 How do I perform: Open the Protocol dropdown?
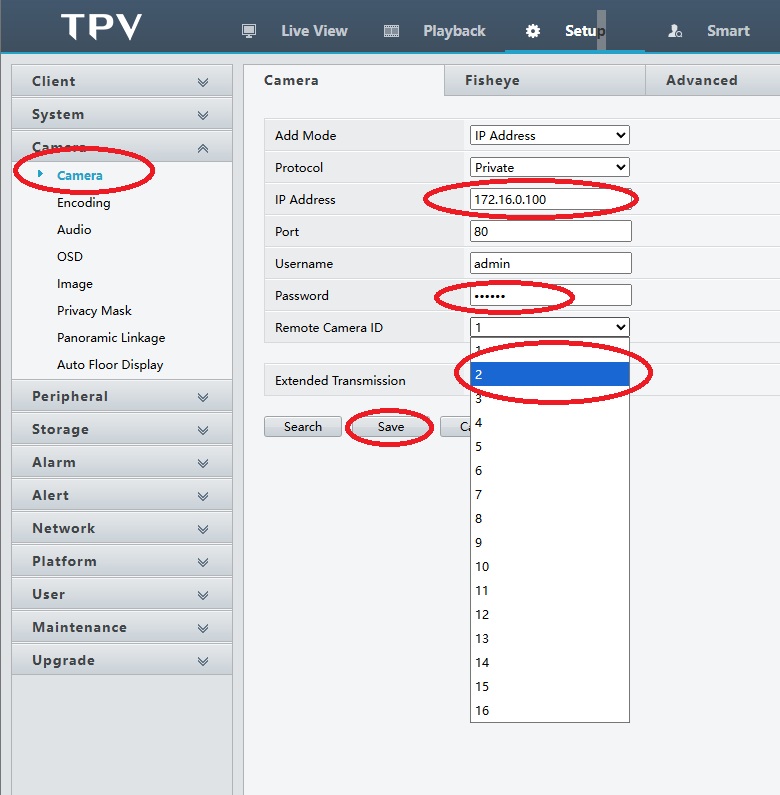tap(549, 168)
